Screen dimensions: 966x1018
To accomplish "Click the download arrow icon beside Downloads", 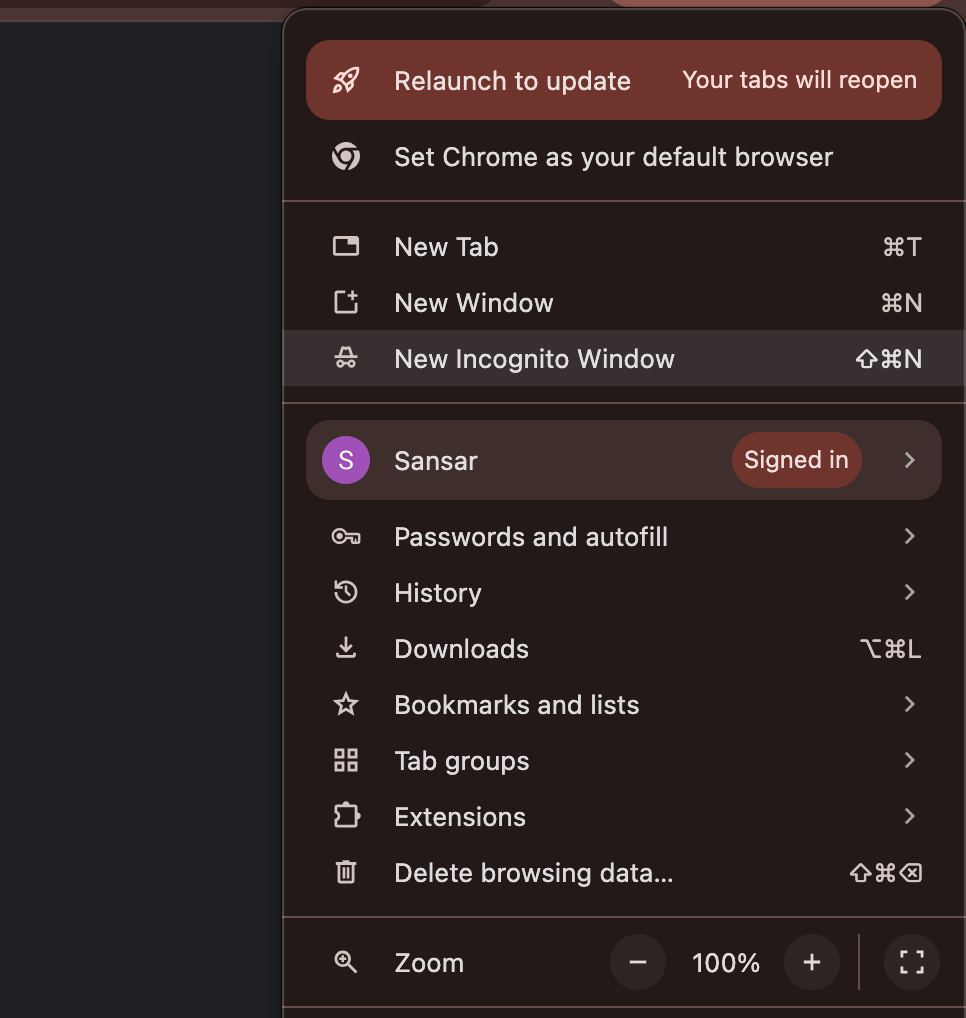I will [x=345, y=648].
